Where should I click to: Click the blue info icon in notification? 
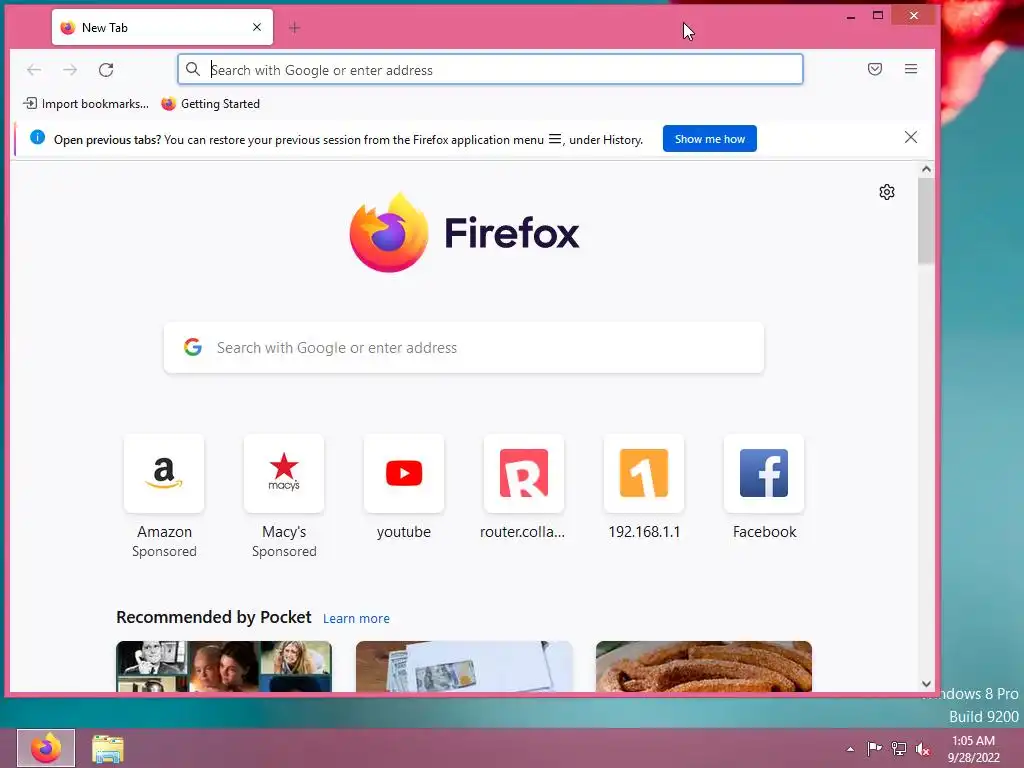click(x=37, y=137)
